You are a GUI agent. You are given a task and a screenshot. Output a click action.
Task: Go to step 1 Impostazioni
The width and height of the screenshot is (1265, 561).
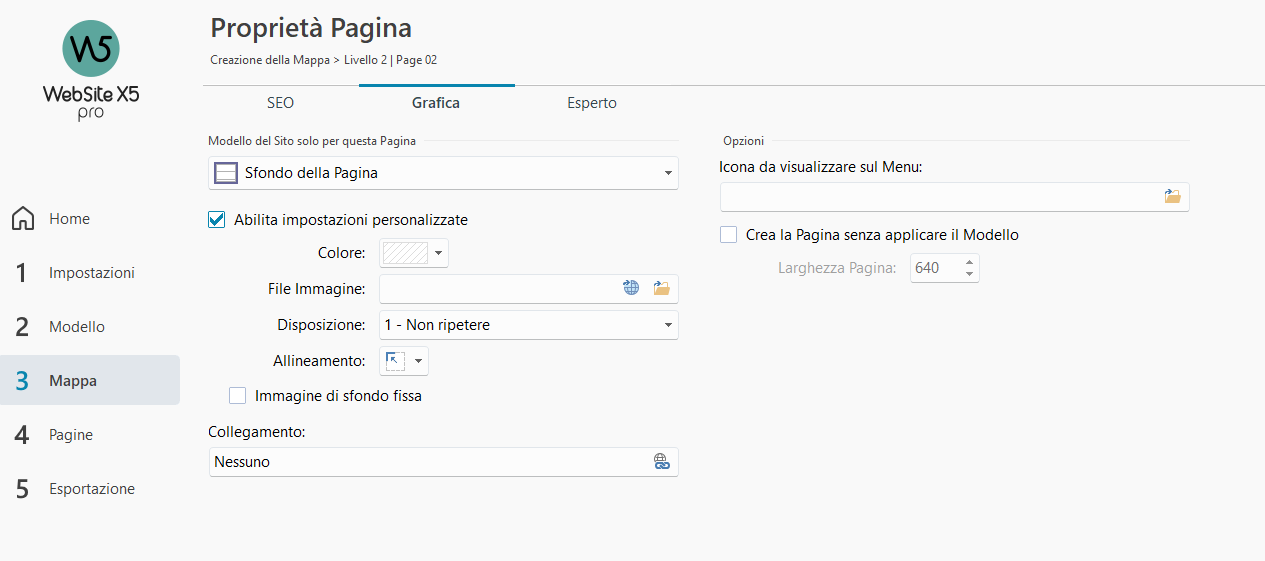pyautogui.click(x=91, y=273)
